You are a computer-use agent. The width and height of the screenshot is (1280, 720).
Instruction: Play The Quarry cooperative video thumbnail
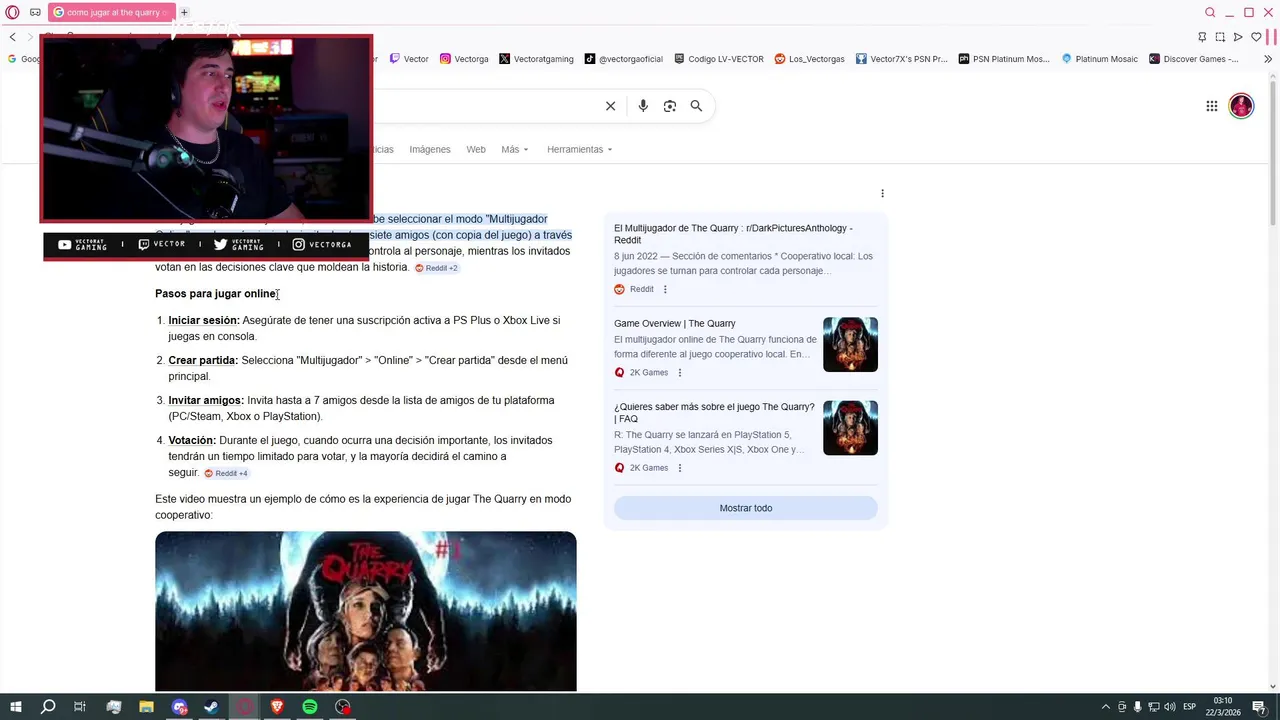(366, 610)
